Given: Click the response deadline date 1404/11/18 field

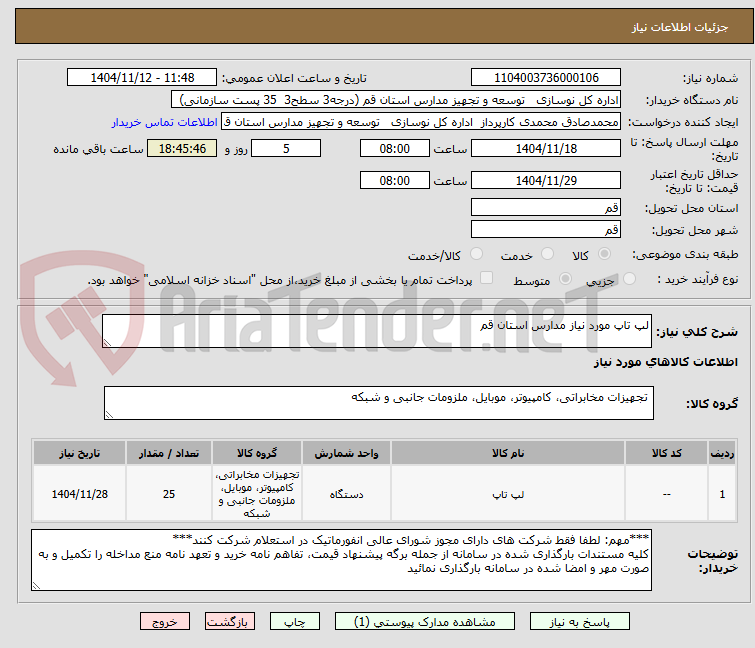Looking at the screenshot, I should [546, 148].
